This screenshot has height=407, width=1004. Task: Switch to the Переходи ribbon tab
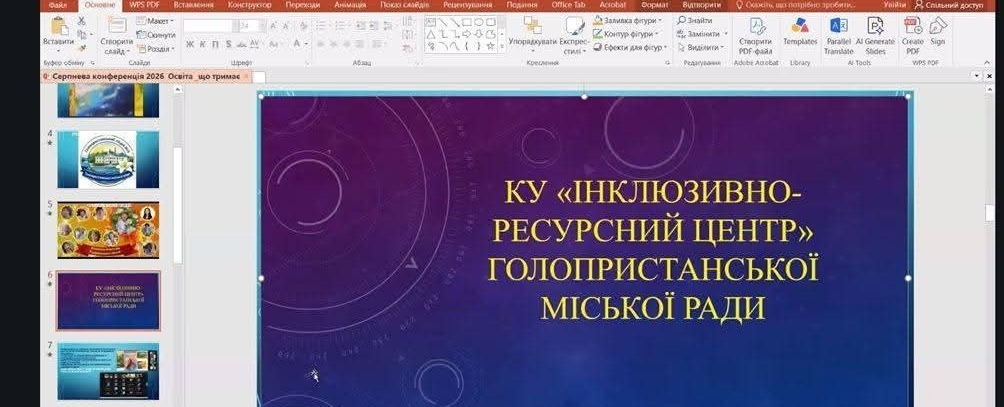tap(303, 5)
